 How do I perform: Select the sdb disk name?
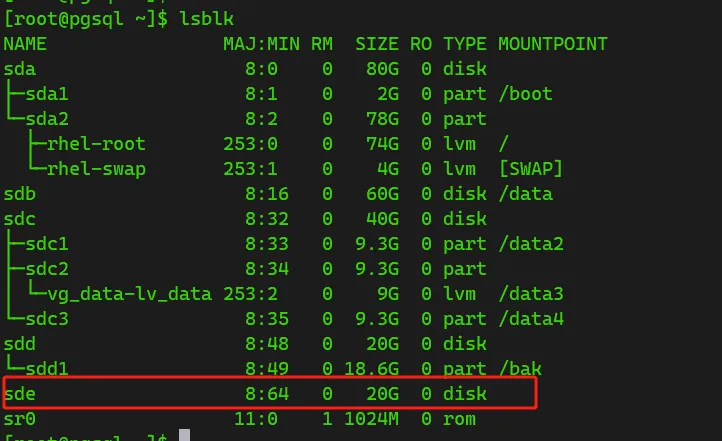click(19, 194)
